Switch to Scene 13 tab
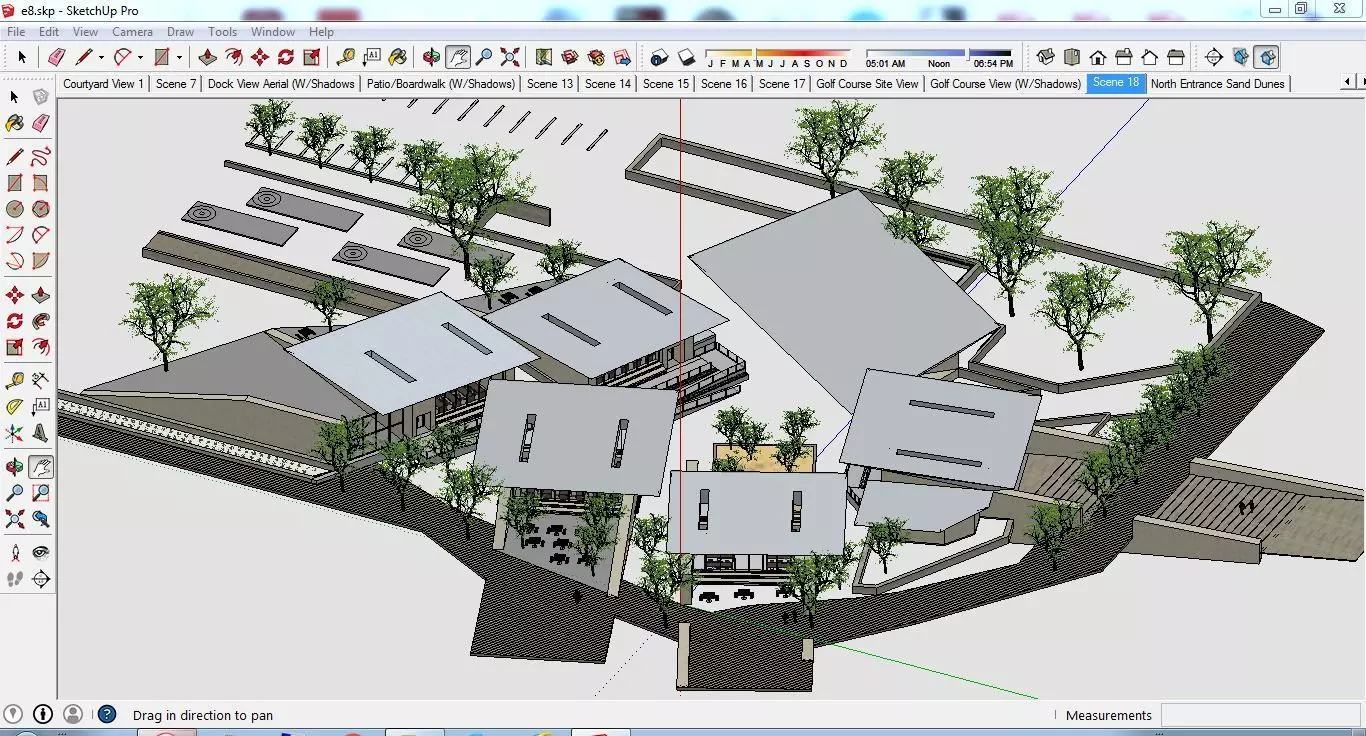The image size is (1366, 736). [x=550, y=84]
